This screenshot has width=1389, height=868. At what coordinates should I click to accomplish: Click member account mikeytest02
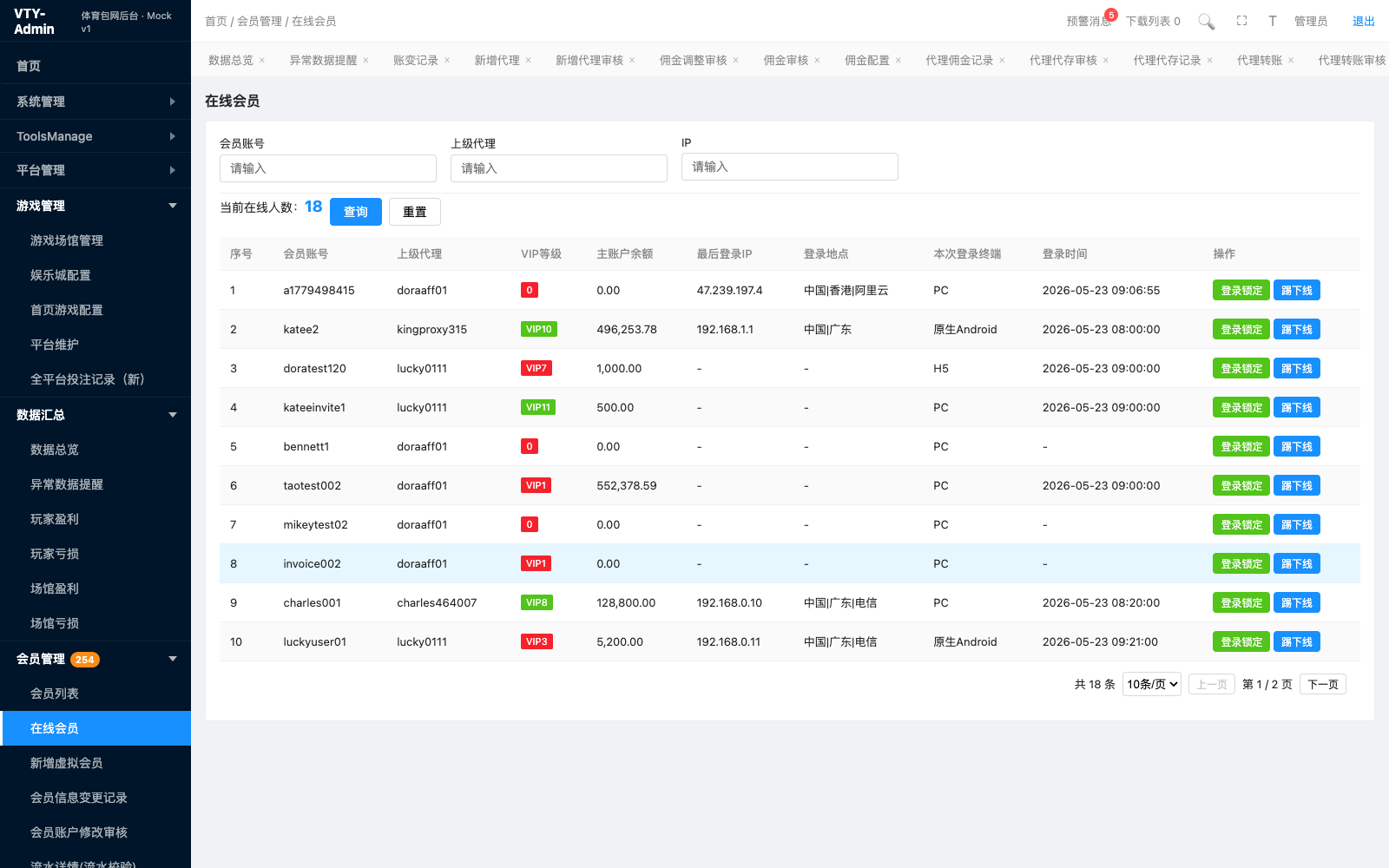(x=315, y=524)
